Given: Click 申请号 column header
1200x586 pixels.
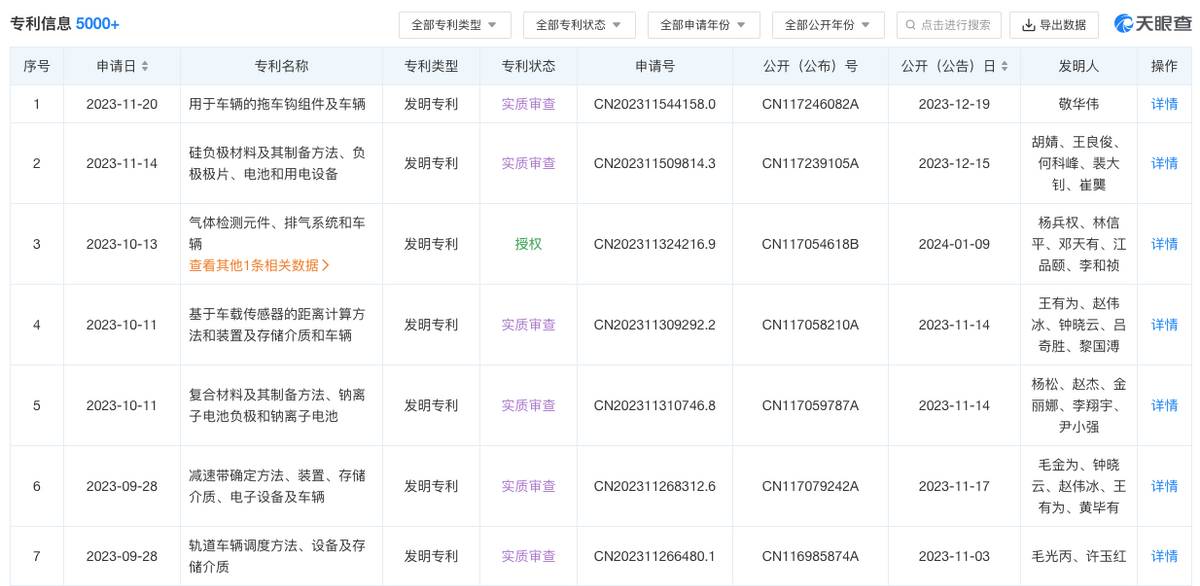Looking at the screenshot, I should pyautogui.click(x=655, y=66).
